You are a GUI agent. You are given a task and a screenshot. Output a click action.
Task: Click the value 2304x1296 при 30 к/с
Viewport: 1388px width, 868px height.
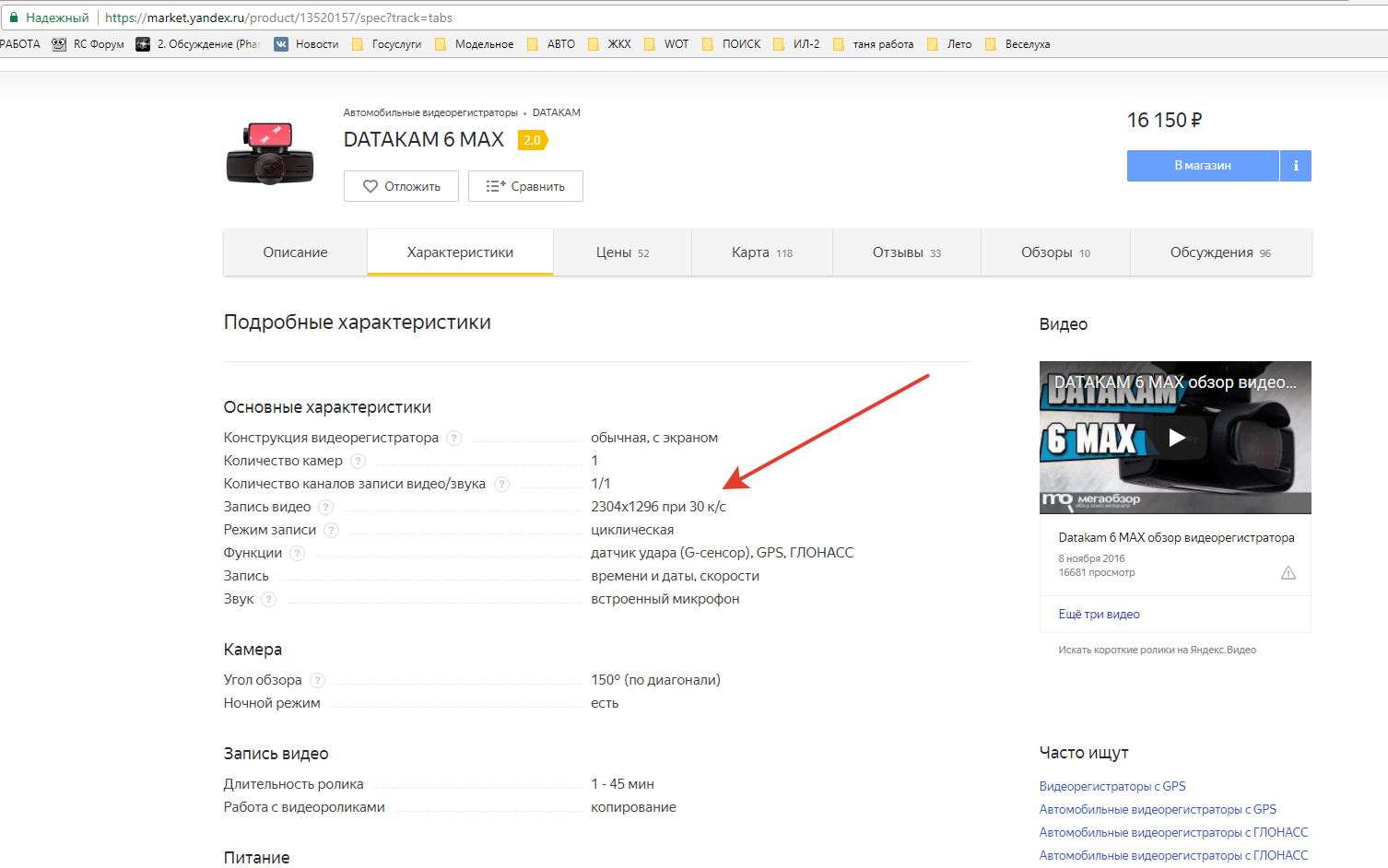[x=658, y=507]
